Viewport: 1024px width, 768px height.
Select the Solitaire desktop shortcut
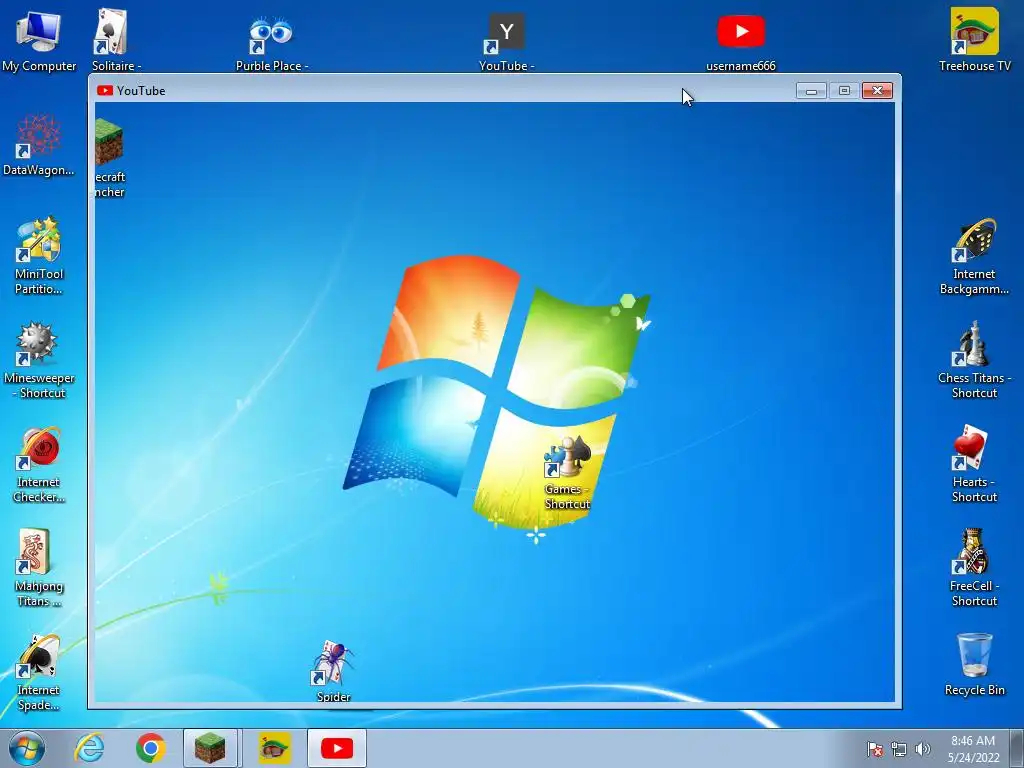point(116,39)
